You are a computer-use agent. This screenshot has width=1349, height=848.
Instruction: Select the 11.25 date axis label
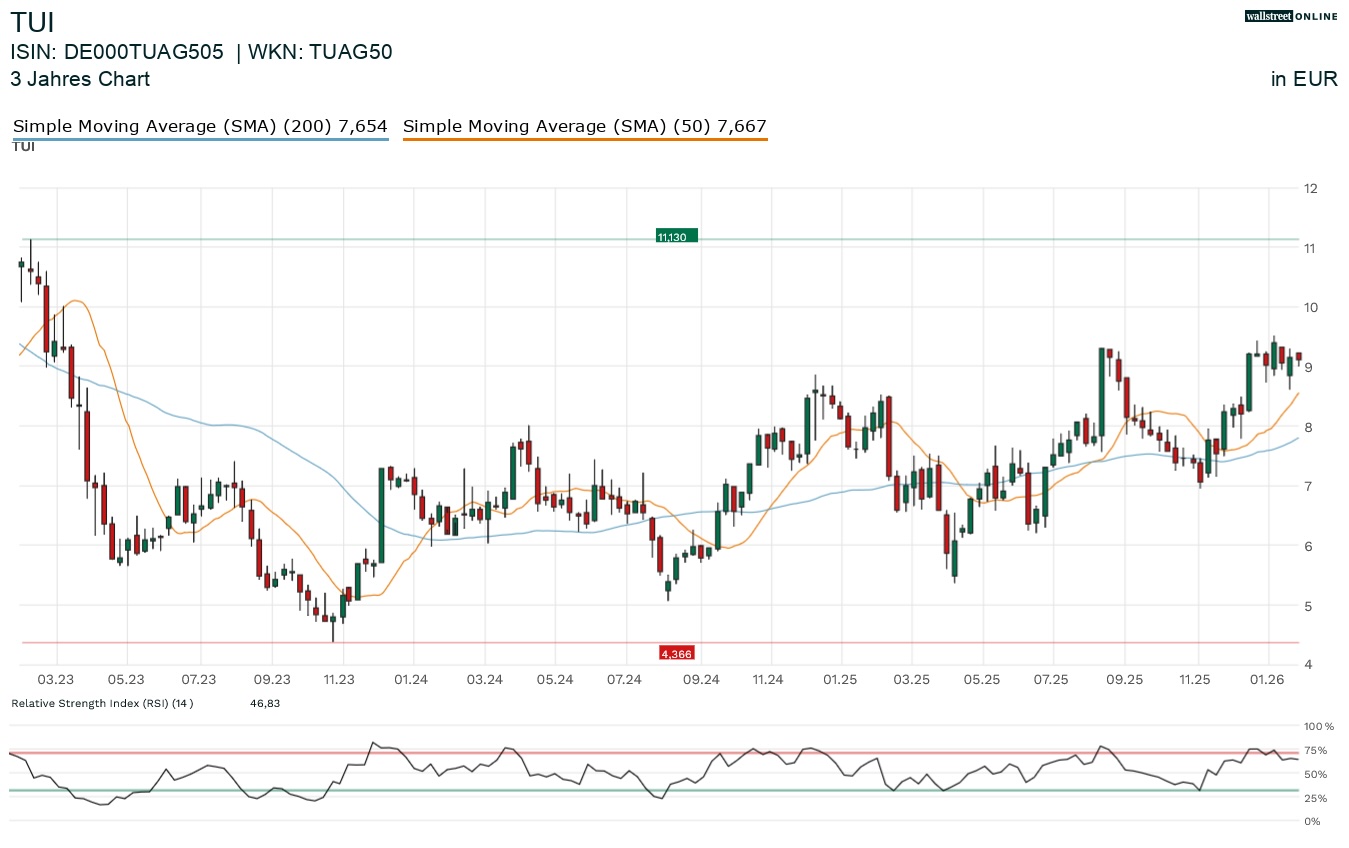[x=1194, y=680]
